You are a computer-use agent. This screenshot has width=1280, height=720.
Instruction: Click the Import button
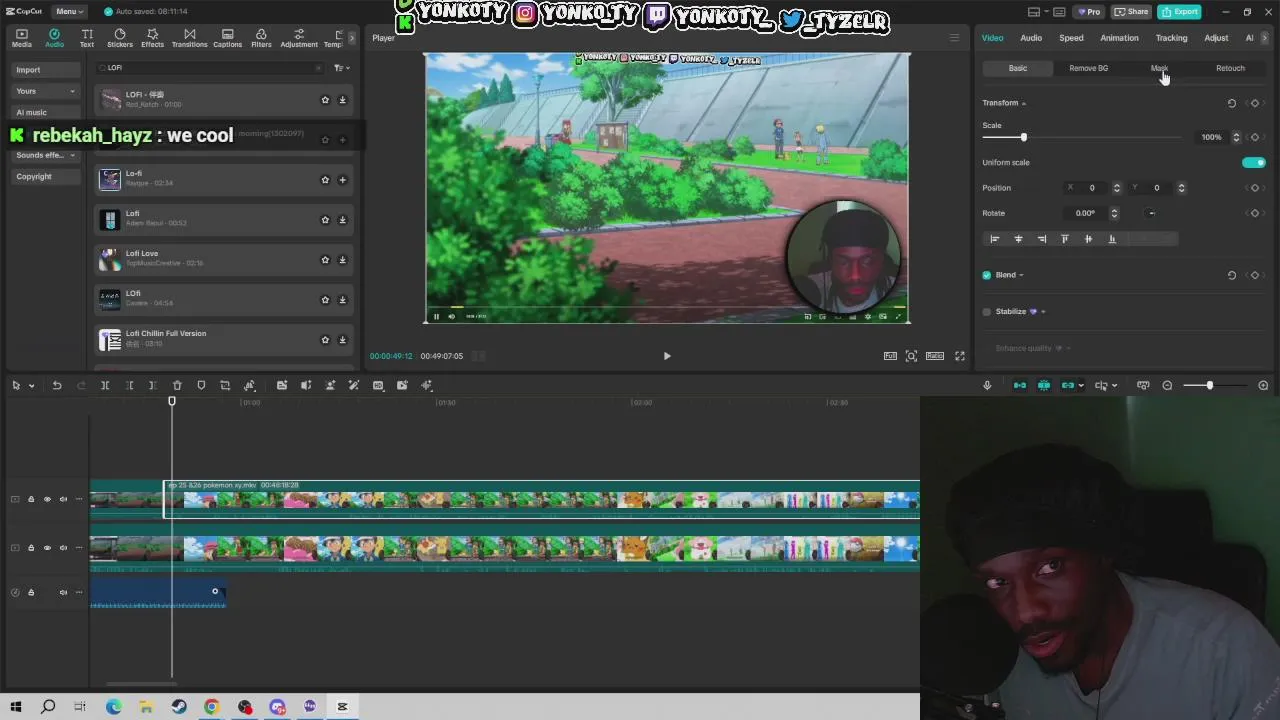tap(46, 70)
